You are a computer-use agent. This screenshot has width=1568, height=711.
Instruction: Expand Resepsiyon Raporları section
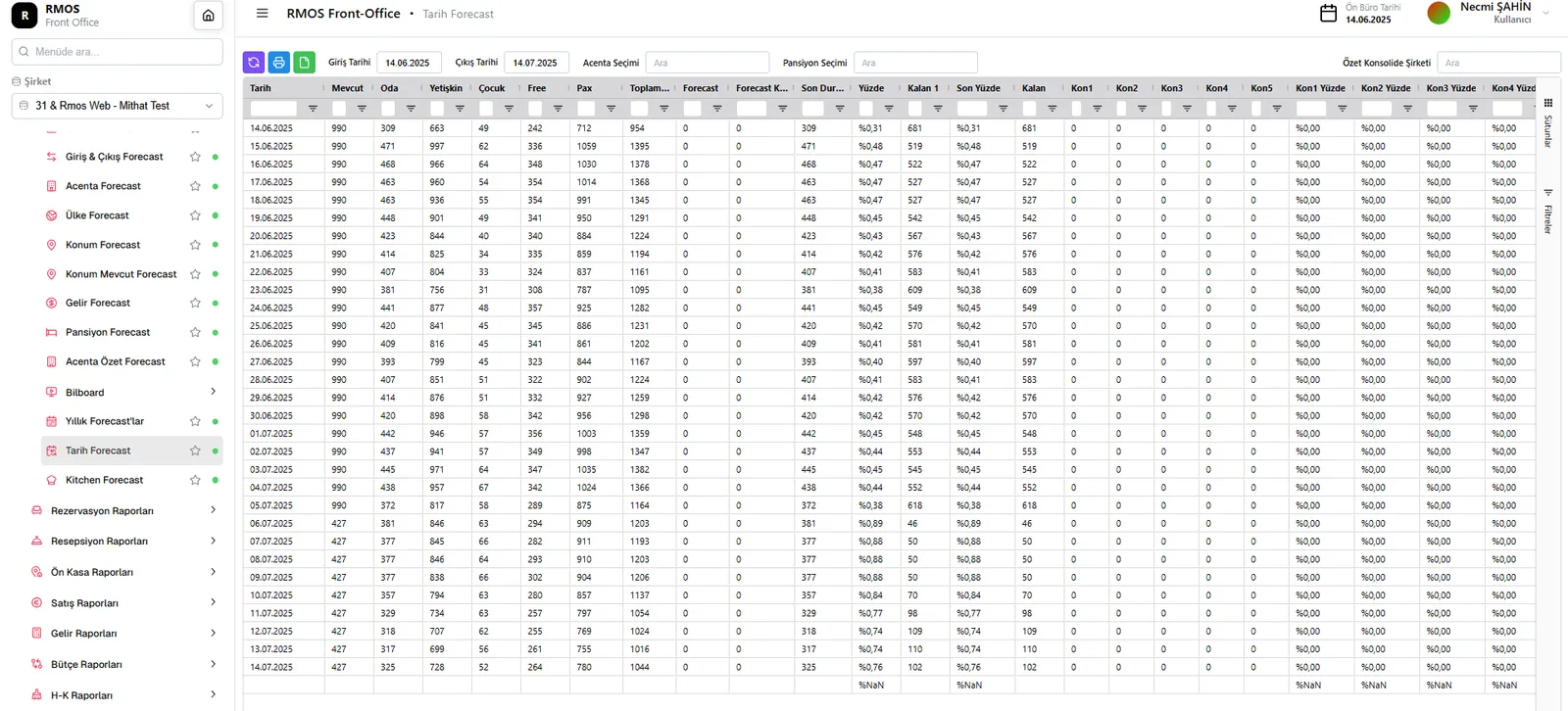click(213, 541)
